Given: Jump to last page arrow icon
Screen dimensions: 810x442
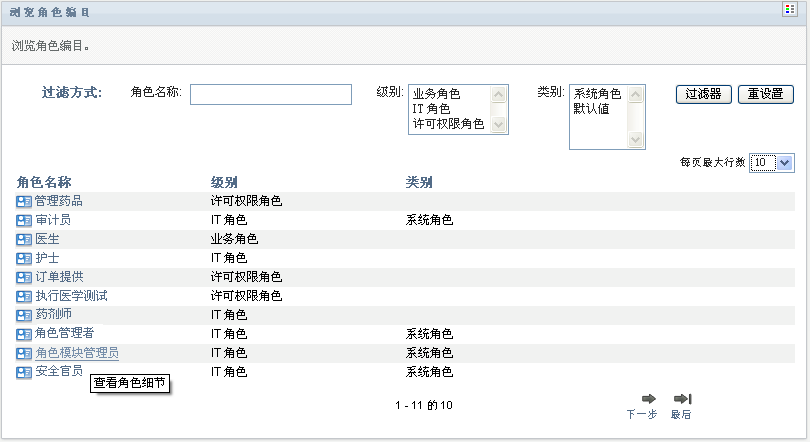Looking at the screenshot, I should point(682,399).
